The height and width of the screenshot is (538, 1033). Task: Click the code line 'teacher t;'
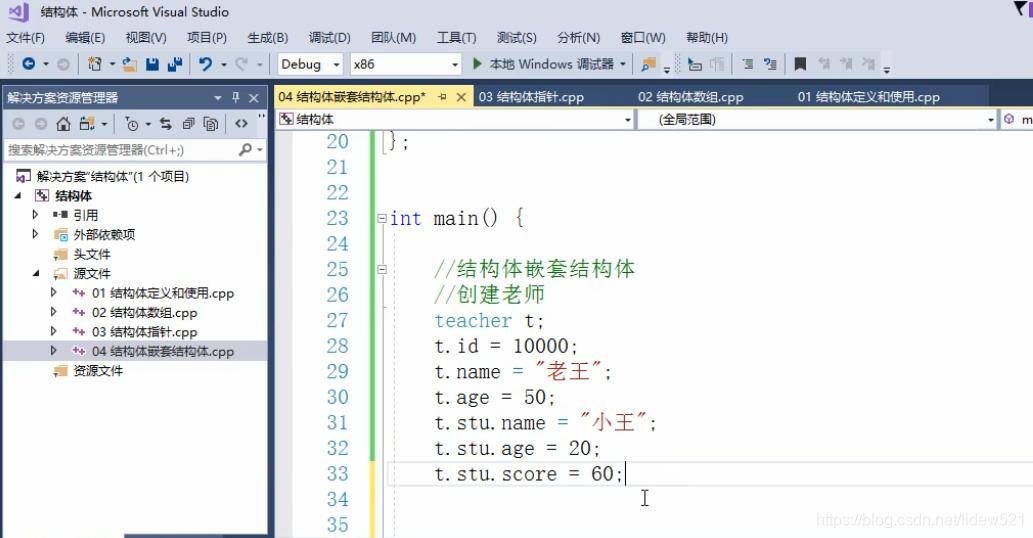(489, 321)
